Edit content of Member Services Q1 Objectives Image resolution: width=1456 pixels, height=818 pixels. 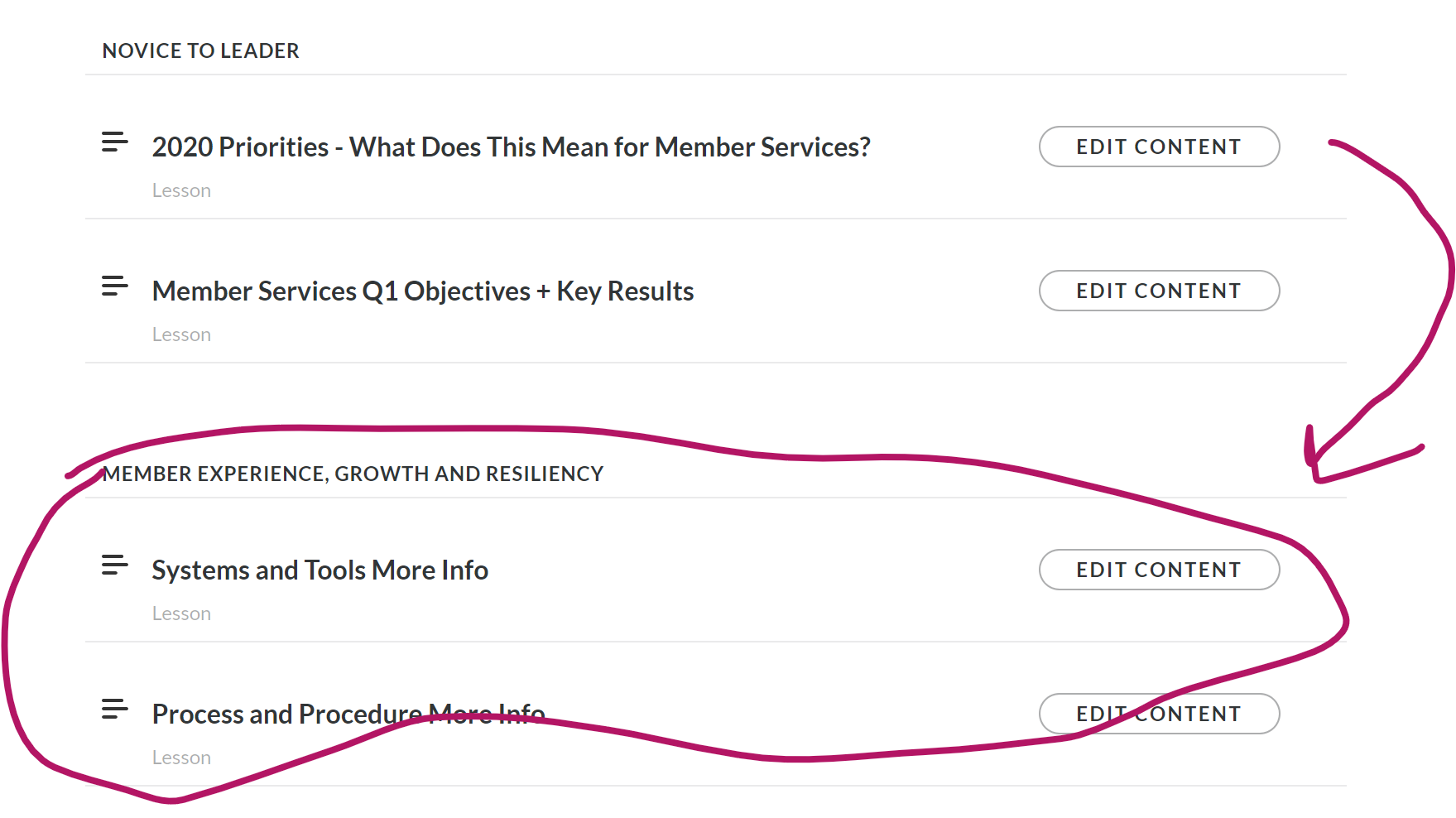[1159, 291]
